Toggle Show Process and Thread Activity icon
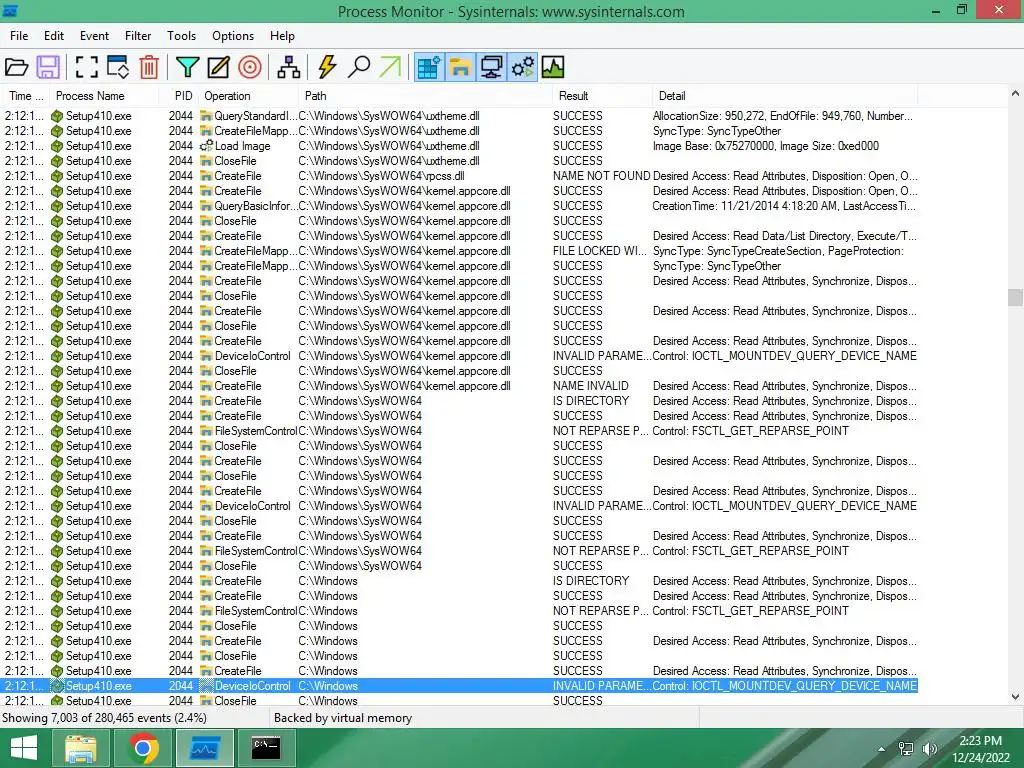This screenshot has width=1024, height=768. coord(523,67)
